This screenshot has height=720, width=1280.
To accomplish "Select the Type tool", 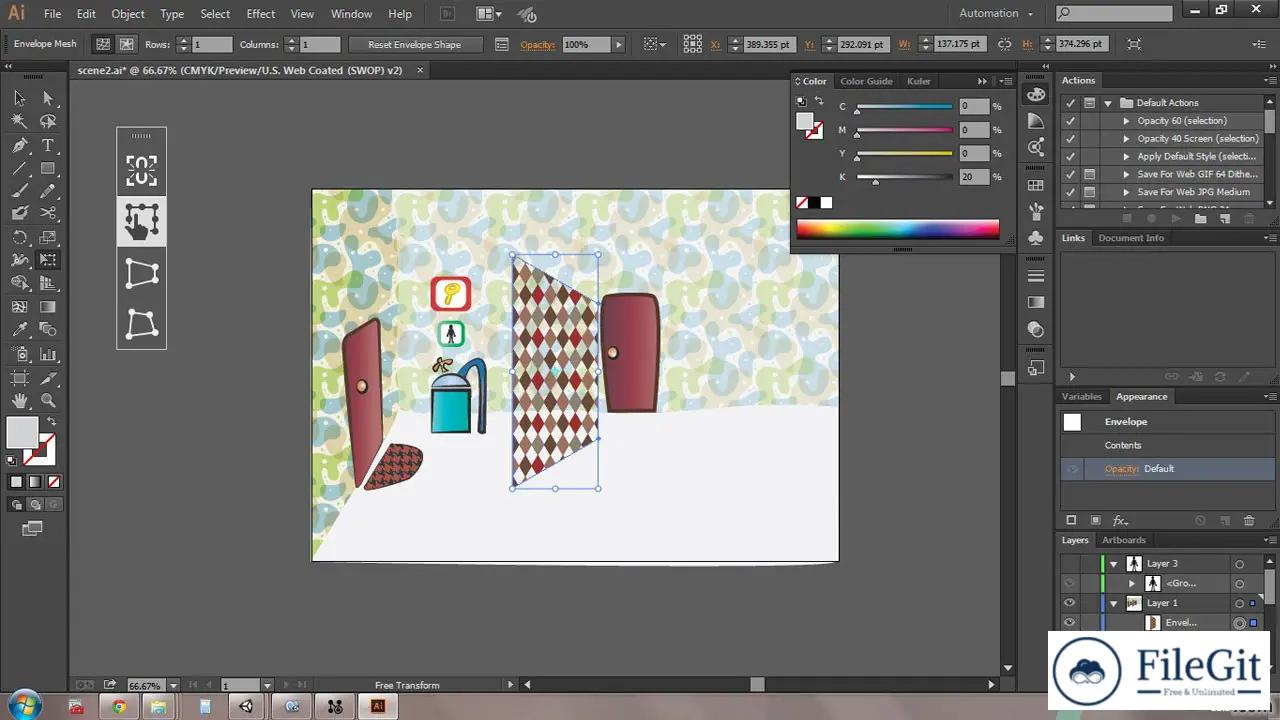I will point(47,145).
